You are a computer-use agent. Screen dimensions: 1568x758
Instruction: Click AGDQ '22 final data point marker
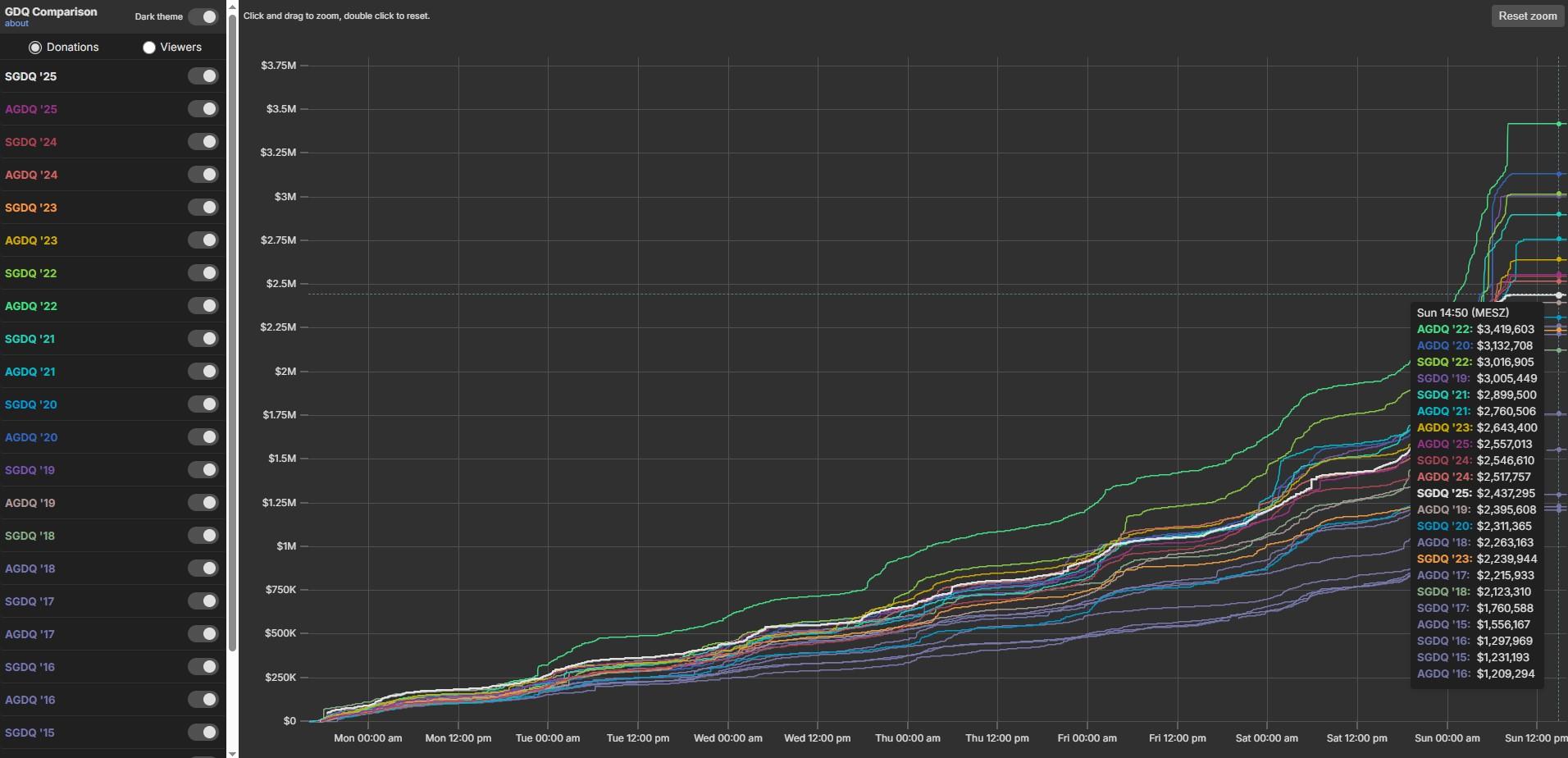pyautogui.click(x=1559, y=124)
